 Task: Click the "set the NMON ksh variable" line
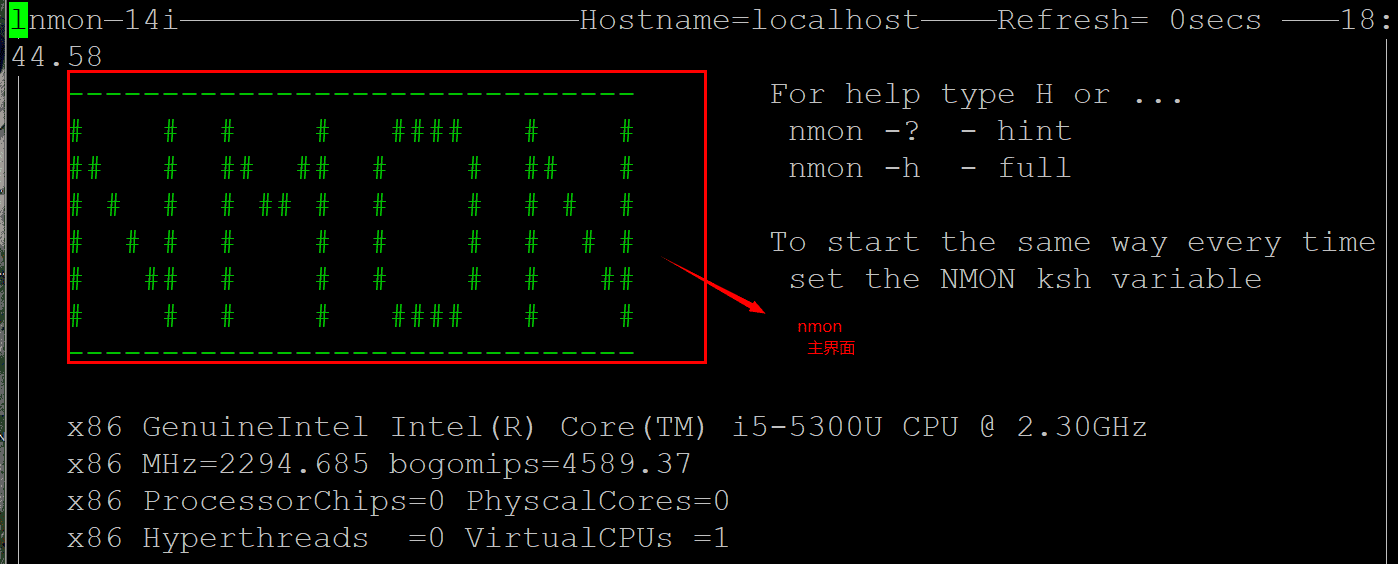coord(1024,279)
